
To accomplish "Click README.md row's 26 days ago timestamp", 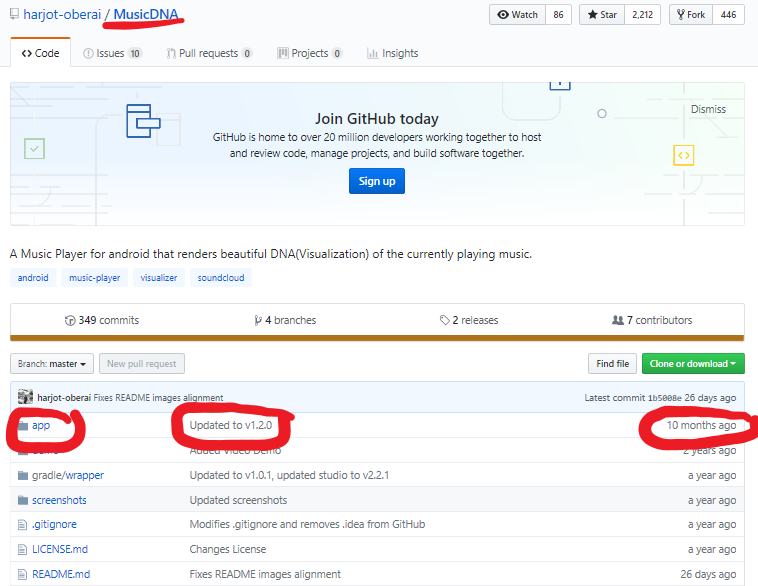I will 708,574.
